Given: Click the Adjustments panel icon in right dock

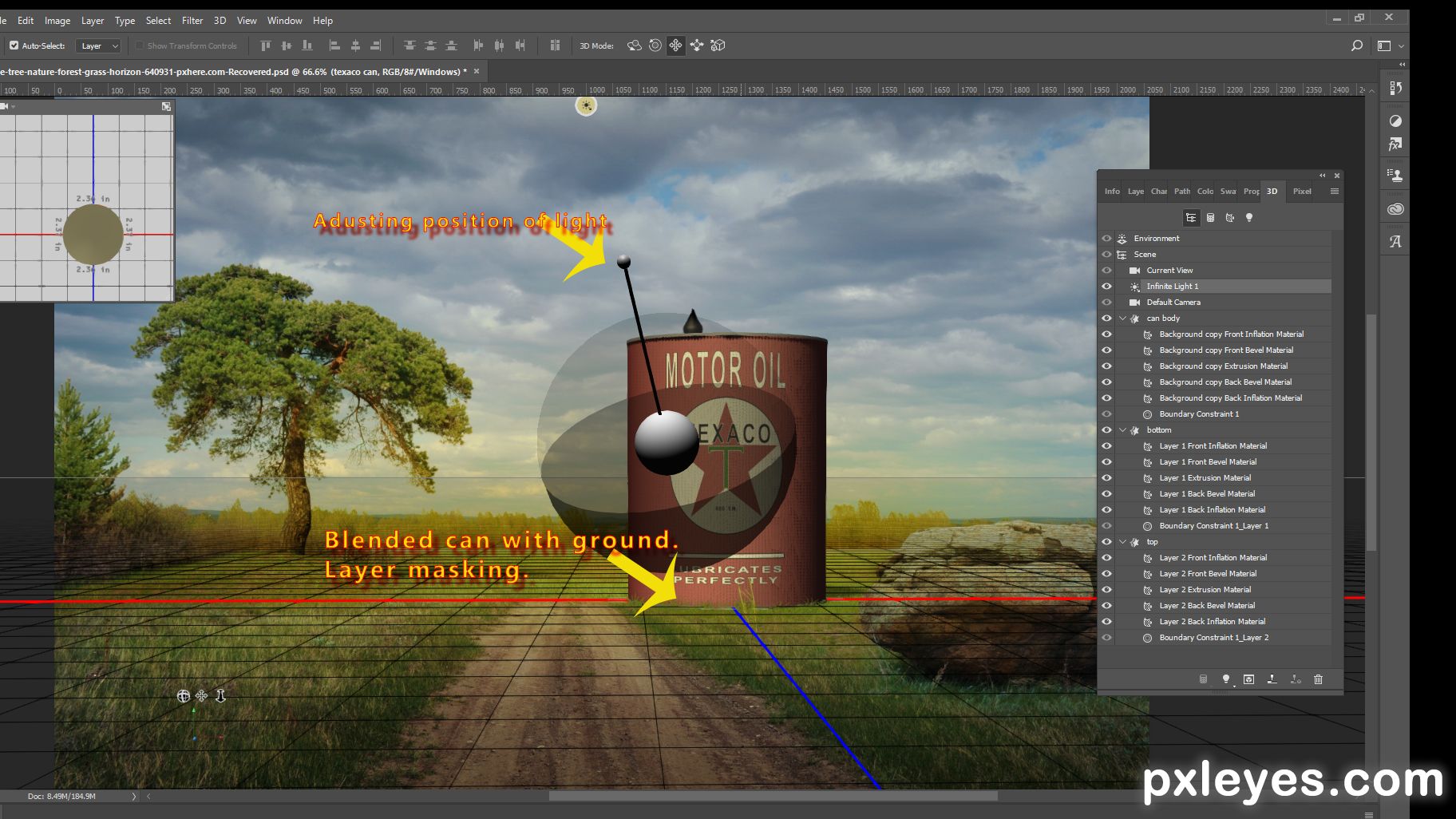Looking at the screenshot, I should (1395, 121).
